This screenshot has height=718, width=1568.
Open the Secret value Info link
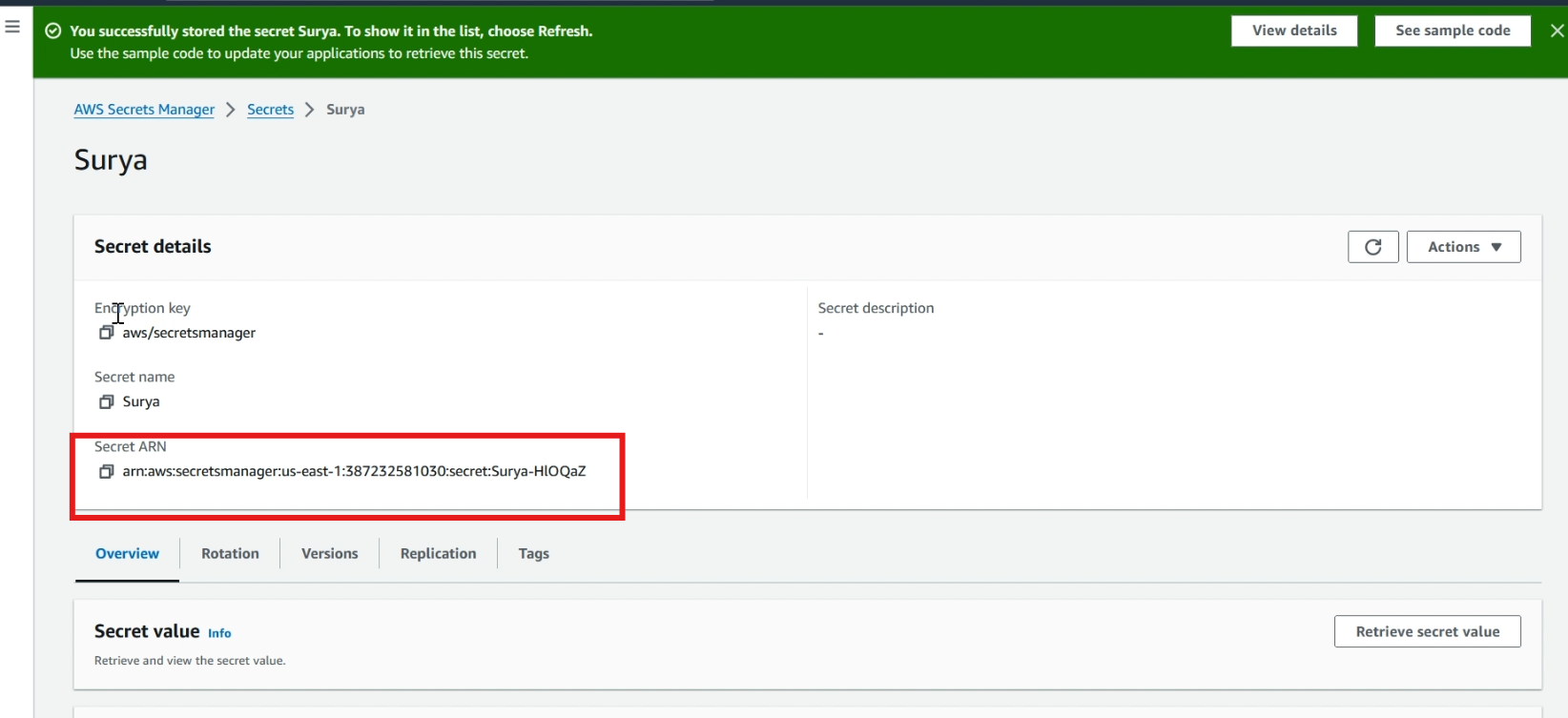click(x=219, y=633)
